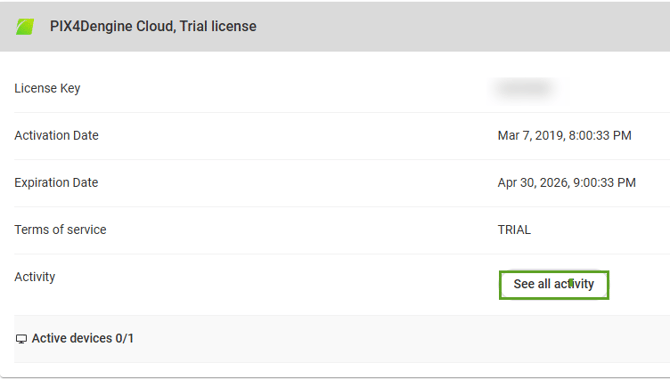670x379 pixels.
Task: Click the Active devices monitor icon
Action: 21,339
